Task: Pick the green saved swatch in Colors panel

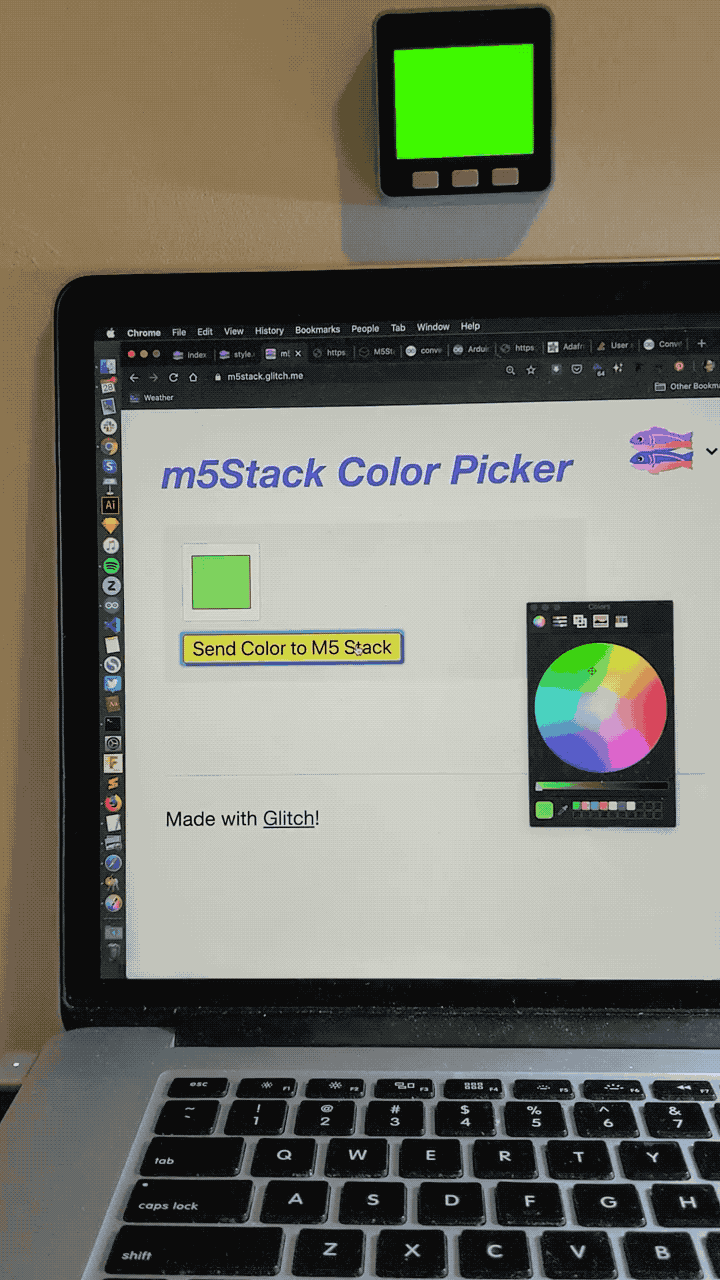Action: point(576,805)
